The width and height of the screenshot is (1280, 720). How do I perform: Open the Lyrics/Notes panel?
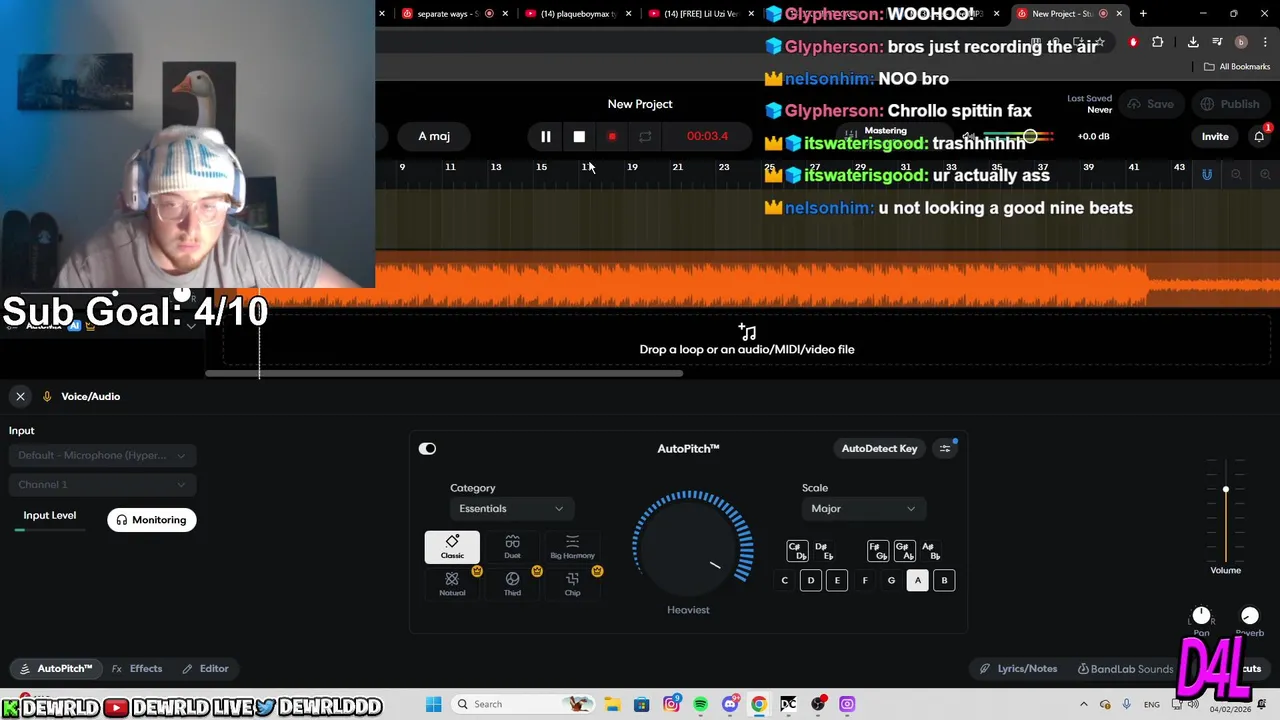pyautogui.click(x=1018, y=668)
